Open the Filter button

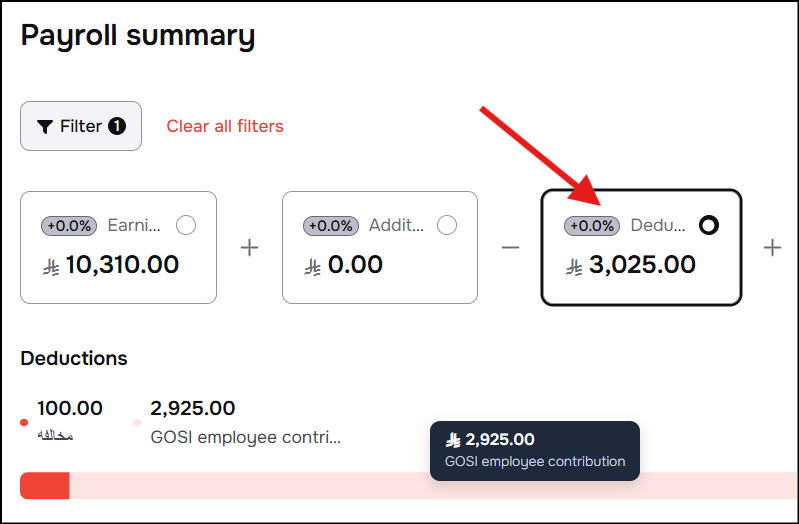81,126
